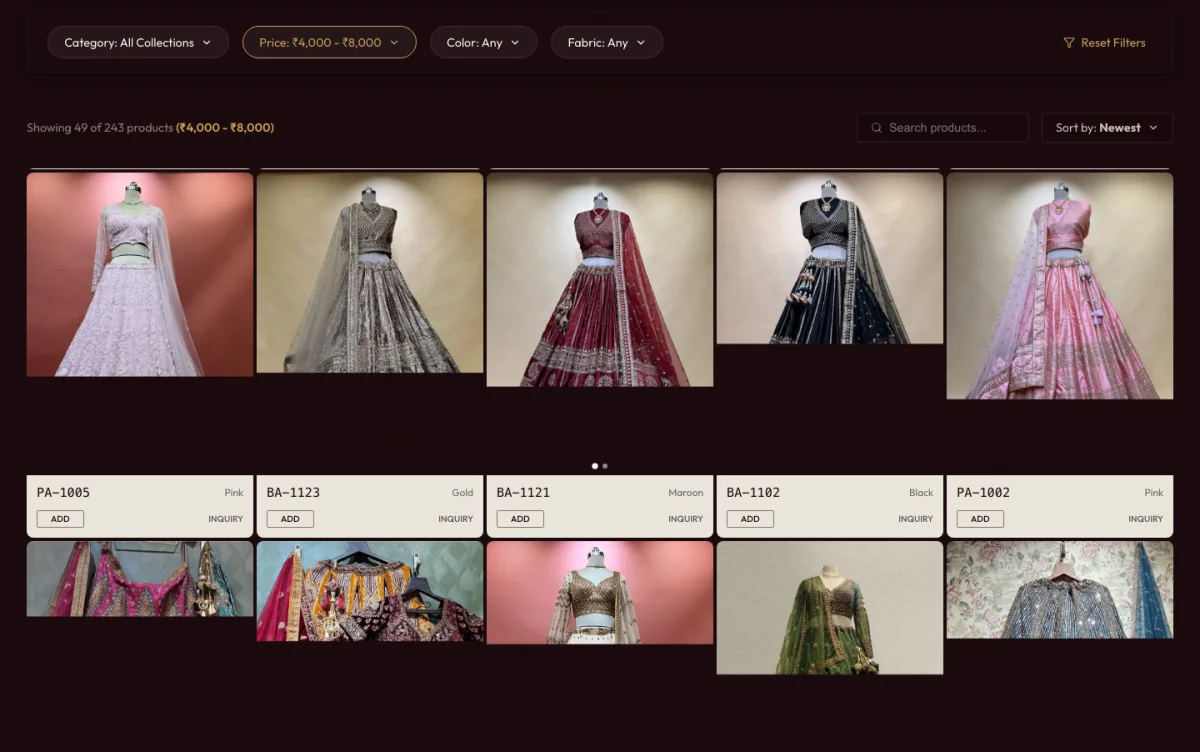Click the Maroon color label
1200x752 pixels.
[686, 493]
